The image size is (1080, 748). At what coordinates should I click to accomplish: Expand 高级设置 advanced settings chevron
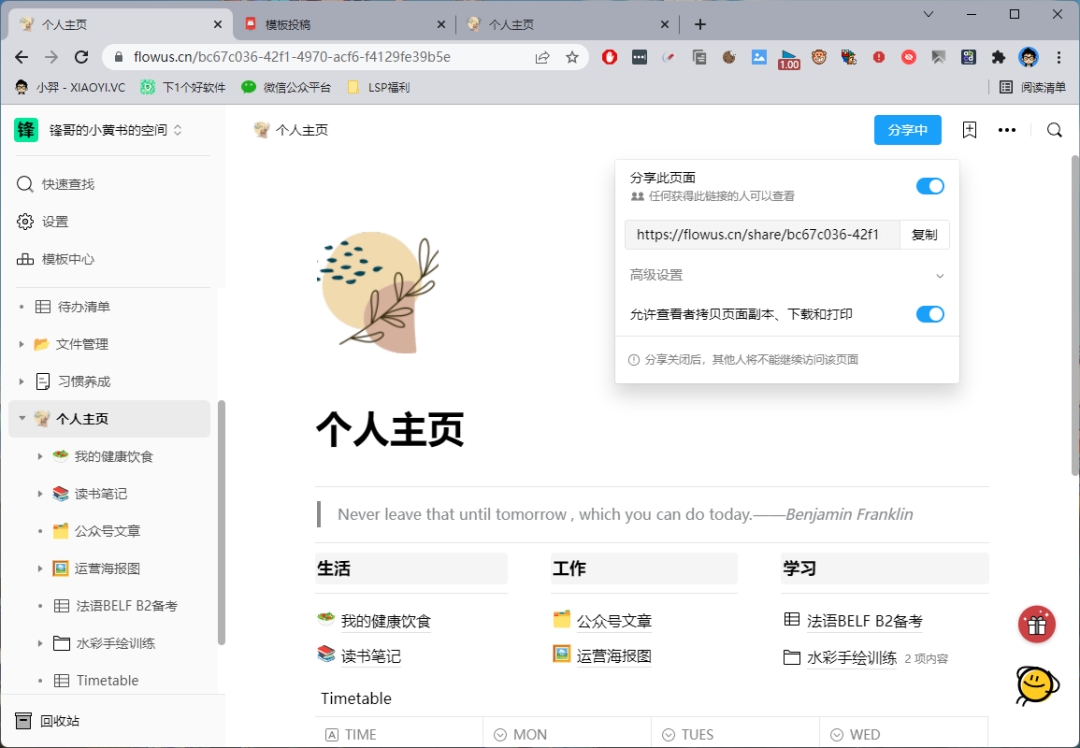[x=939, y=276]
